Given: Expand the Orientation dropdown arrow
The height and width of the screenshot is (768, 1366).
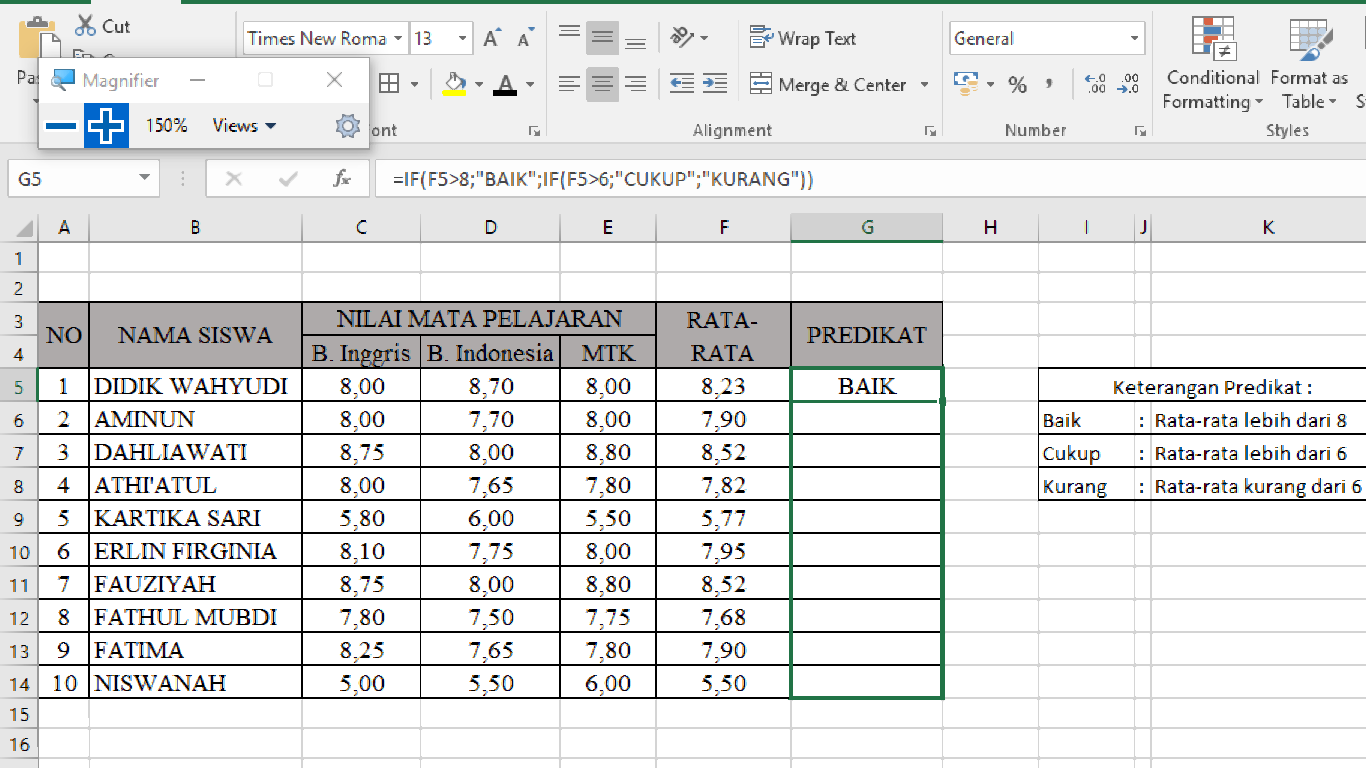Looking at the screenshot, I should (x=705, y=38).
